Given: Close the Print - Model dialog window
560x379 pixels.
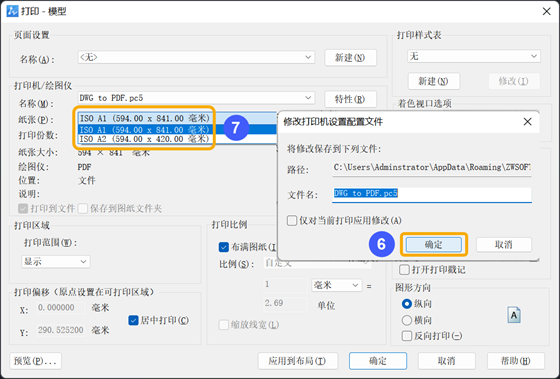Looking at the screenshot, I should pyautogui.click(x=546, y=11).
